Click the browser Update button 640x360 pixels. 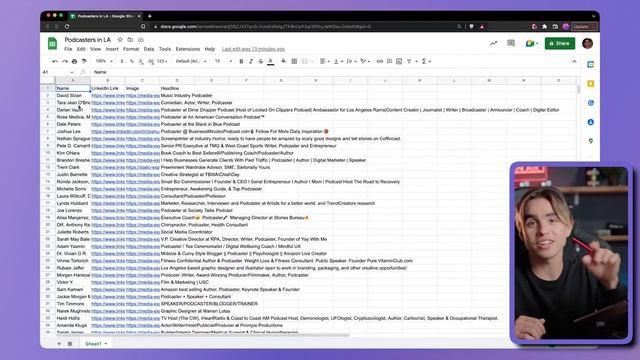[x=584, y=27]
